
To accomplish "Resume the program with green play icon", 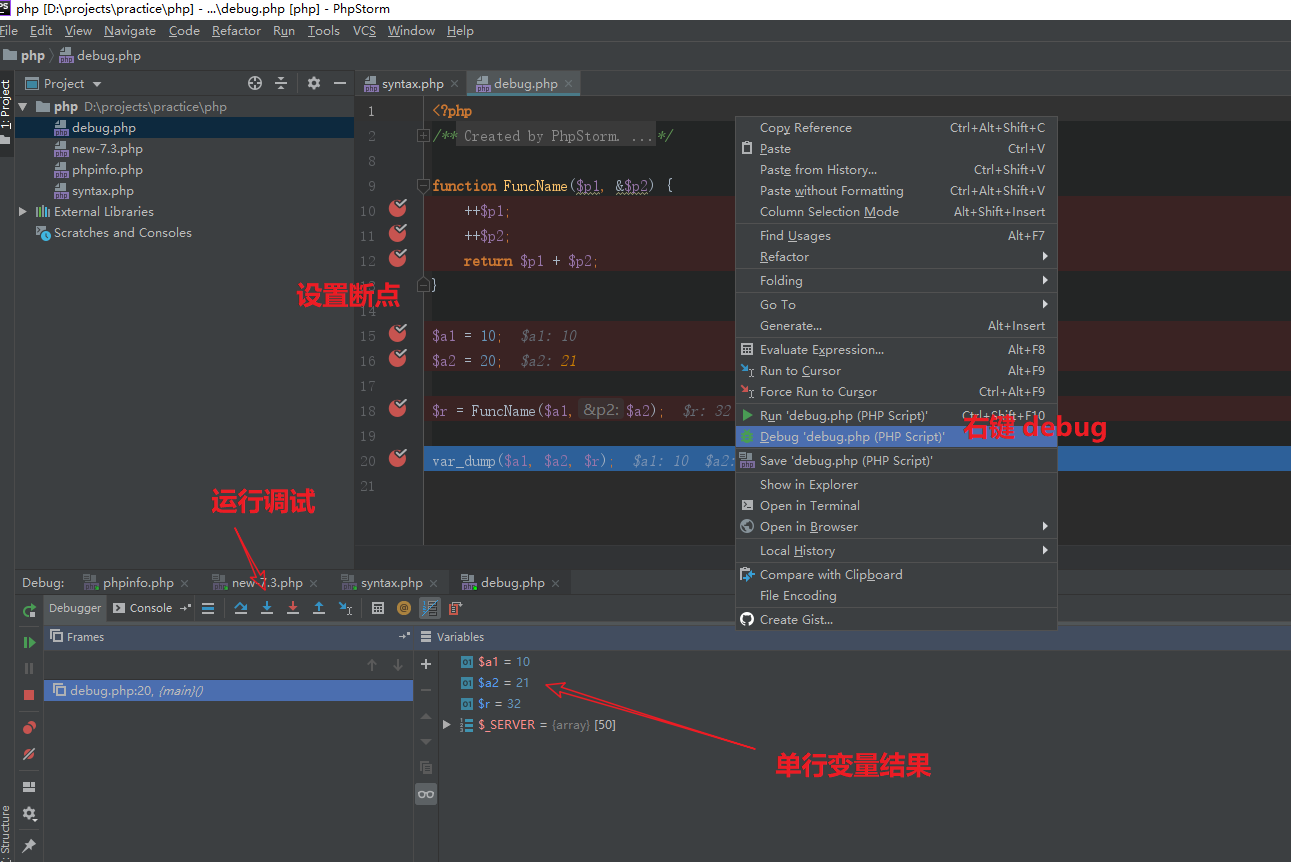I will (x=30, y=642).
